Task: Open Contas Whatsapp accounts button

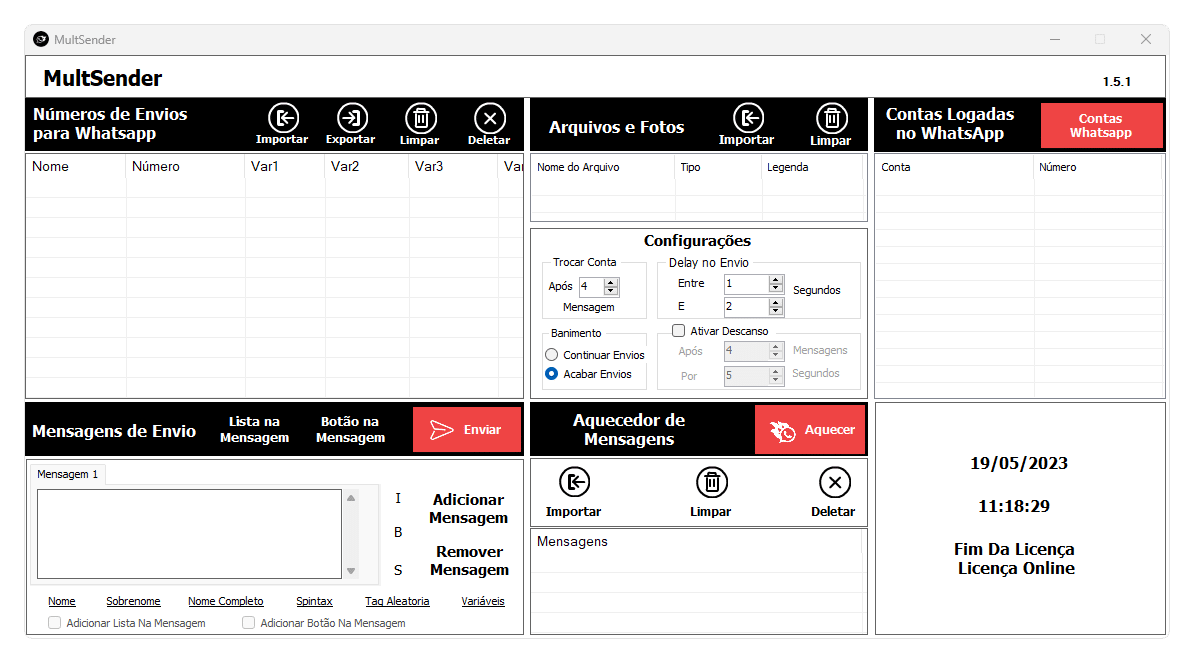Action: click(1101, 125)
